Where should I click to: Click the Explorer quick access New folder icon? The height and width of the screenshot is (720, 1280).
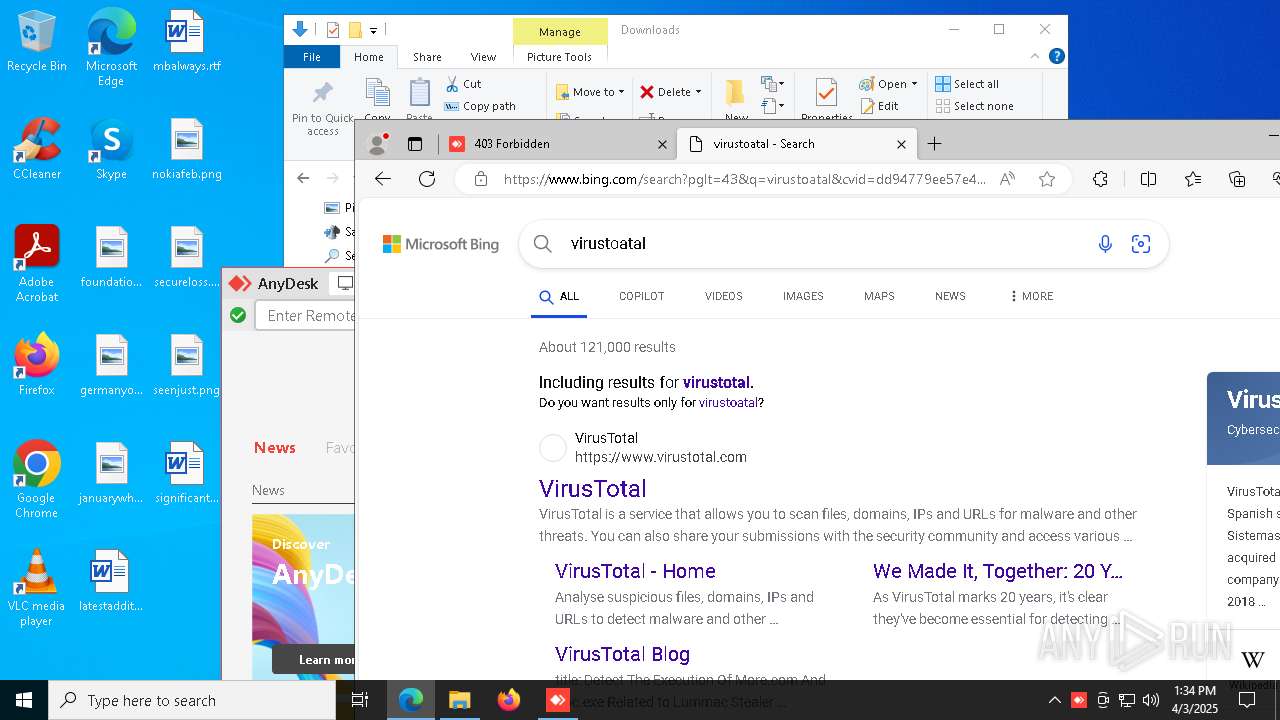tap(354, 30)
